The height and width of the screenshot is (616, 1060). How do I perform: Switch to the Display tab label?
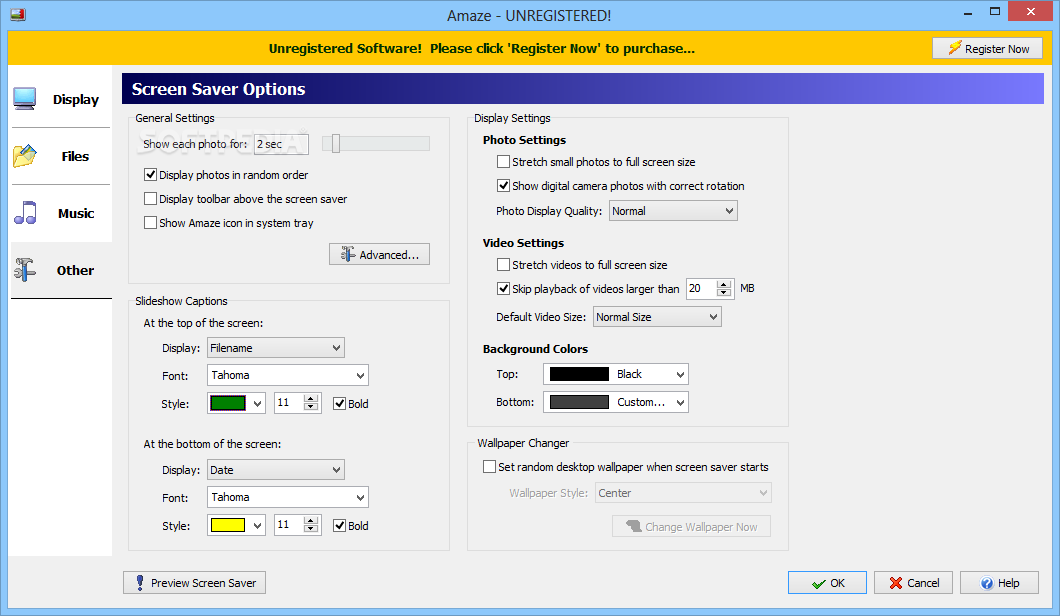pyautogui.click(x=76, y=99)
